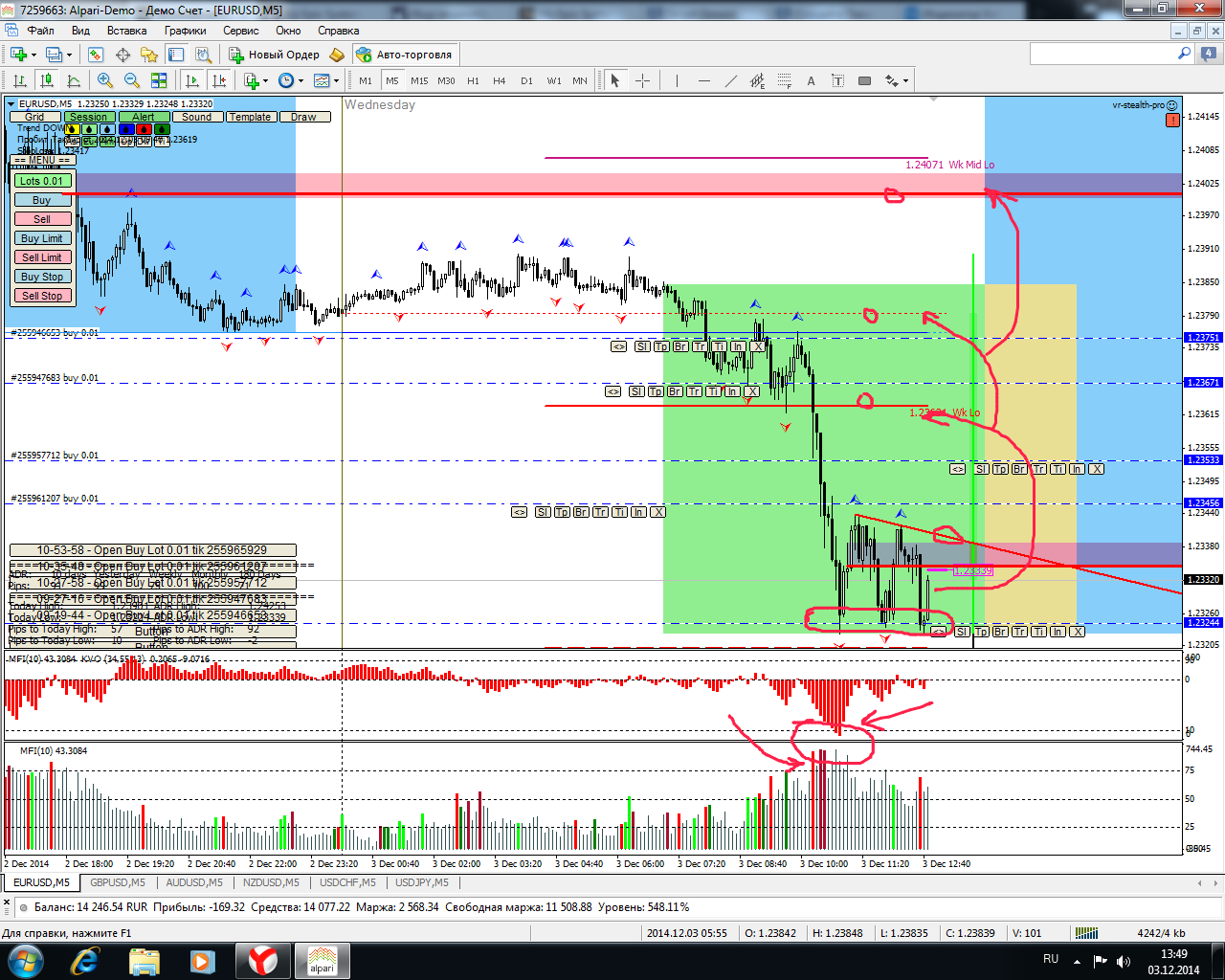Open the Strategy Tester icon

click(x=202, y=55)
